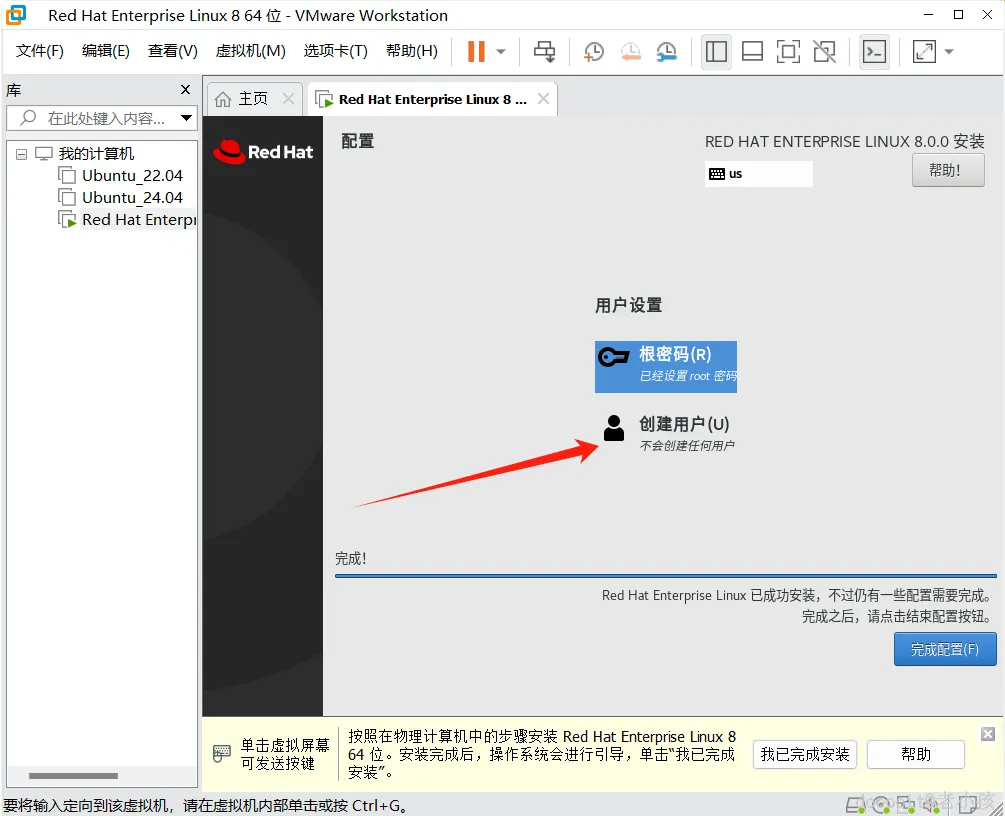Toggle the library sidebar visibility
1005x816 pixels.
point(716,51)
